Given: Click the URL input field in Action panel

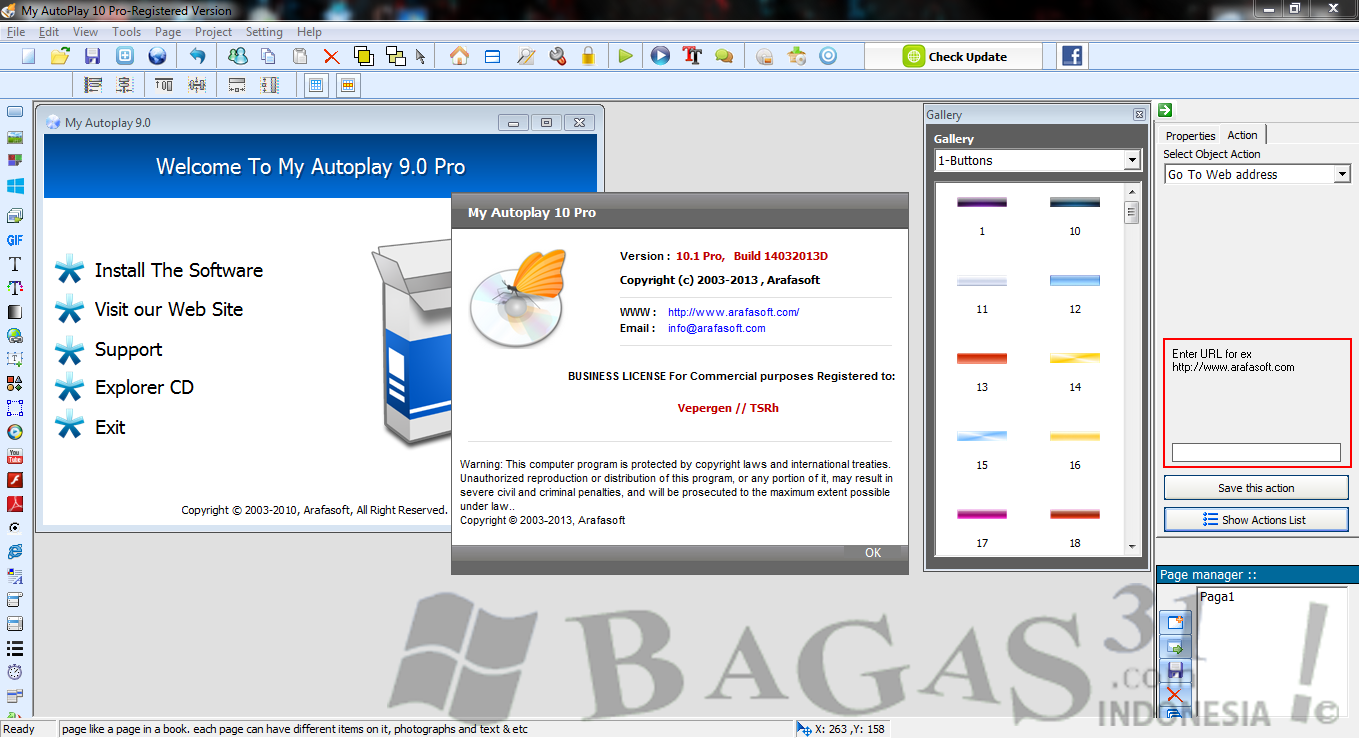Looking at the screenshot, I should [1256, 453].
